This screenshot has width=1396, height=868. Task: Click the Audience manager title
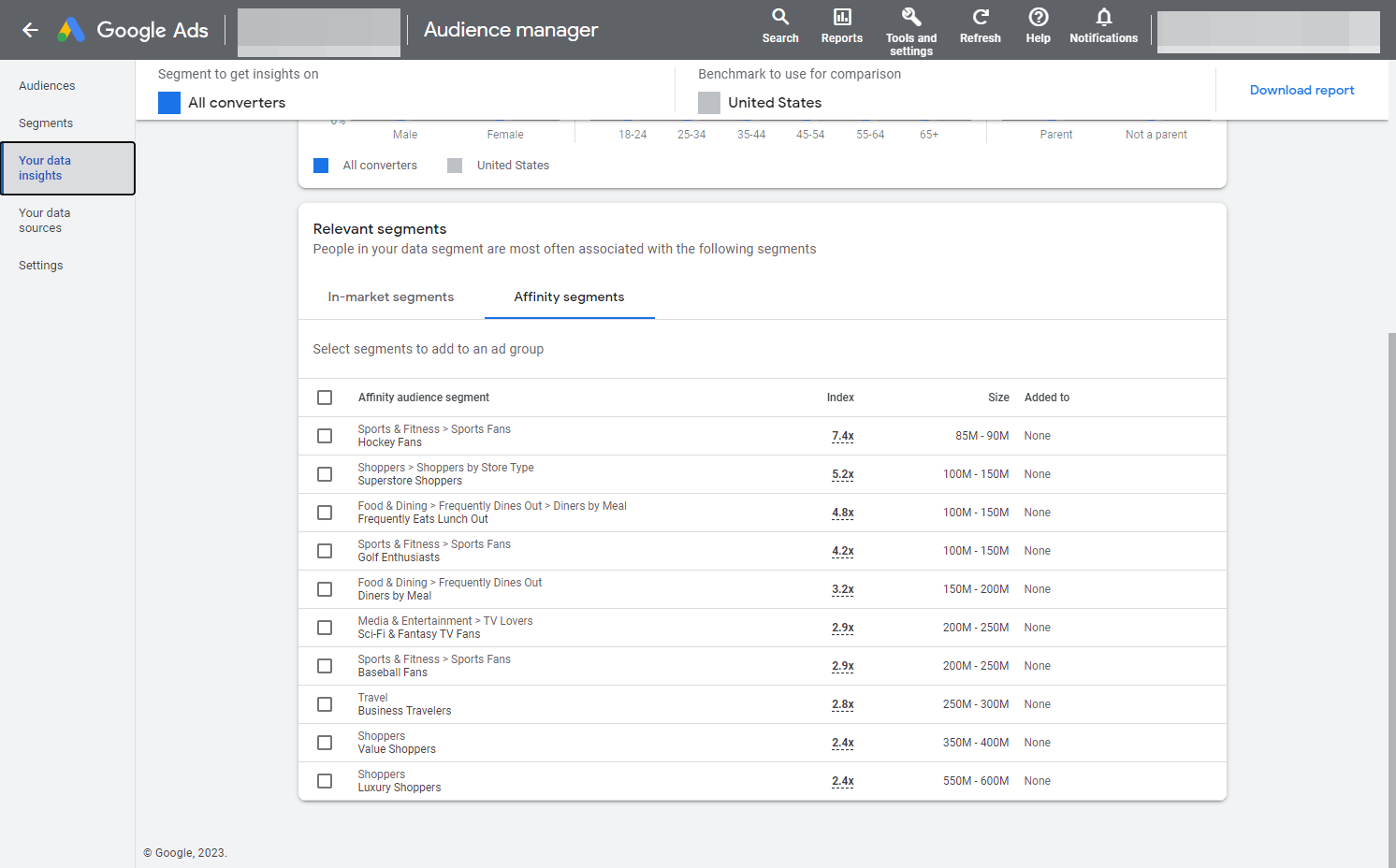click(x=511, y=30)
